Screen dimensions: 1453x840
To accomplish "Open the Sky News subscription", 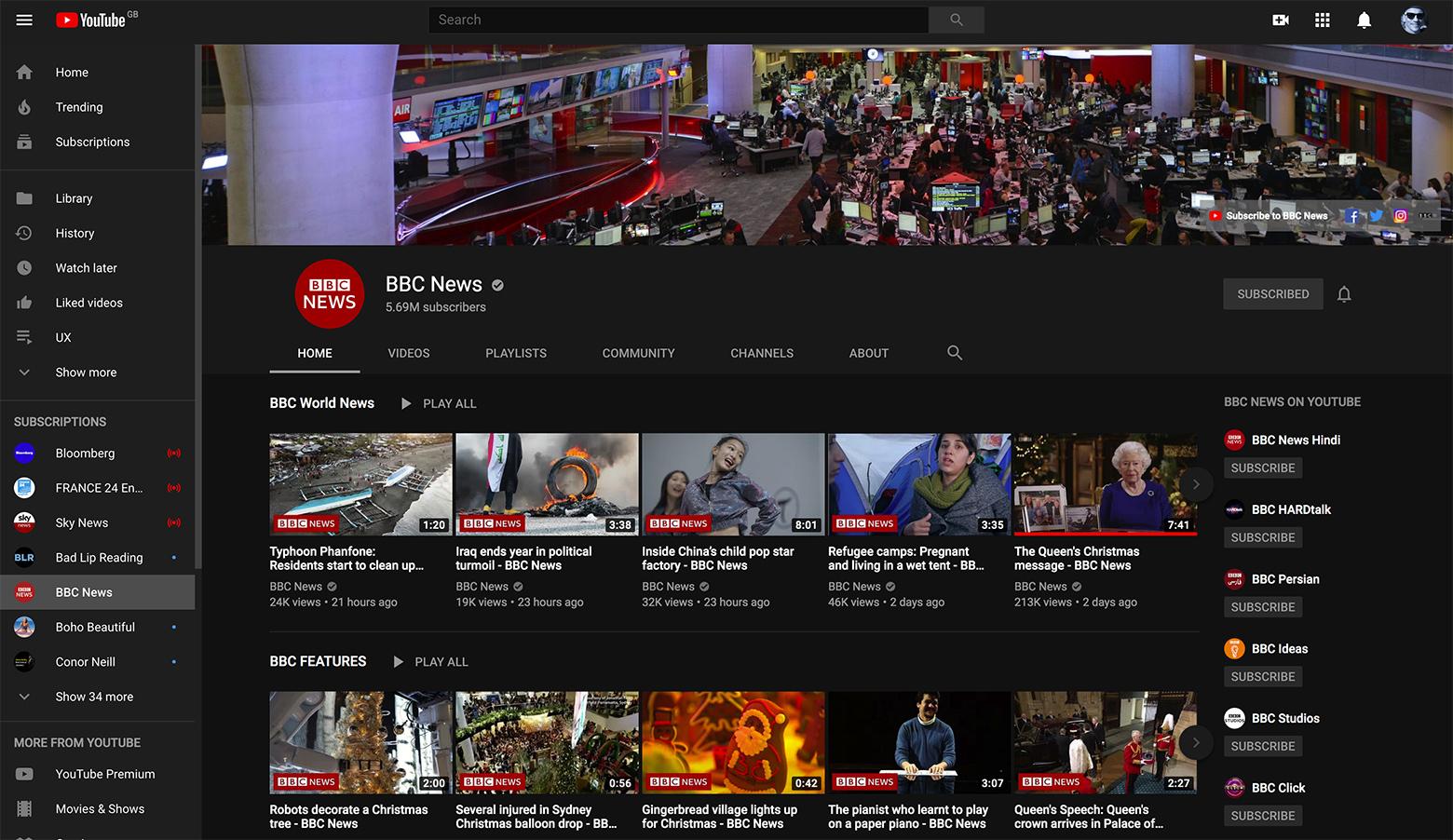I will pyautogui.click(x=98, y=522).
